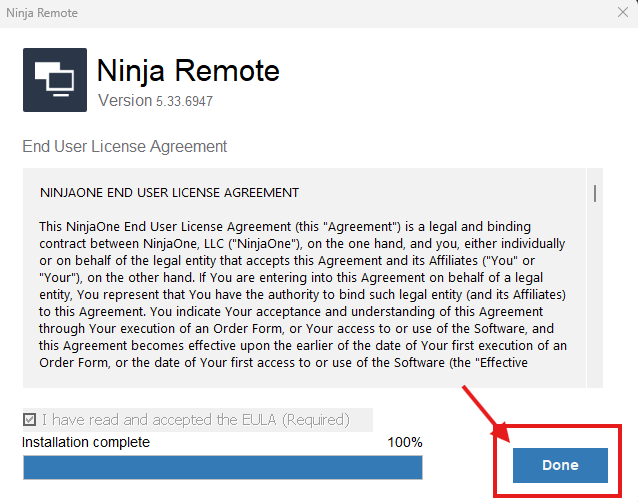Click the blank area under the EULA heading
The height and width of the screenshot is (502, 638).
pos(300,208)
